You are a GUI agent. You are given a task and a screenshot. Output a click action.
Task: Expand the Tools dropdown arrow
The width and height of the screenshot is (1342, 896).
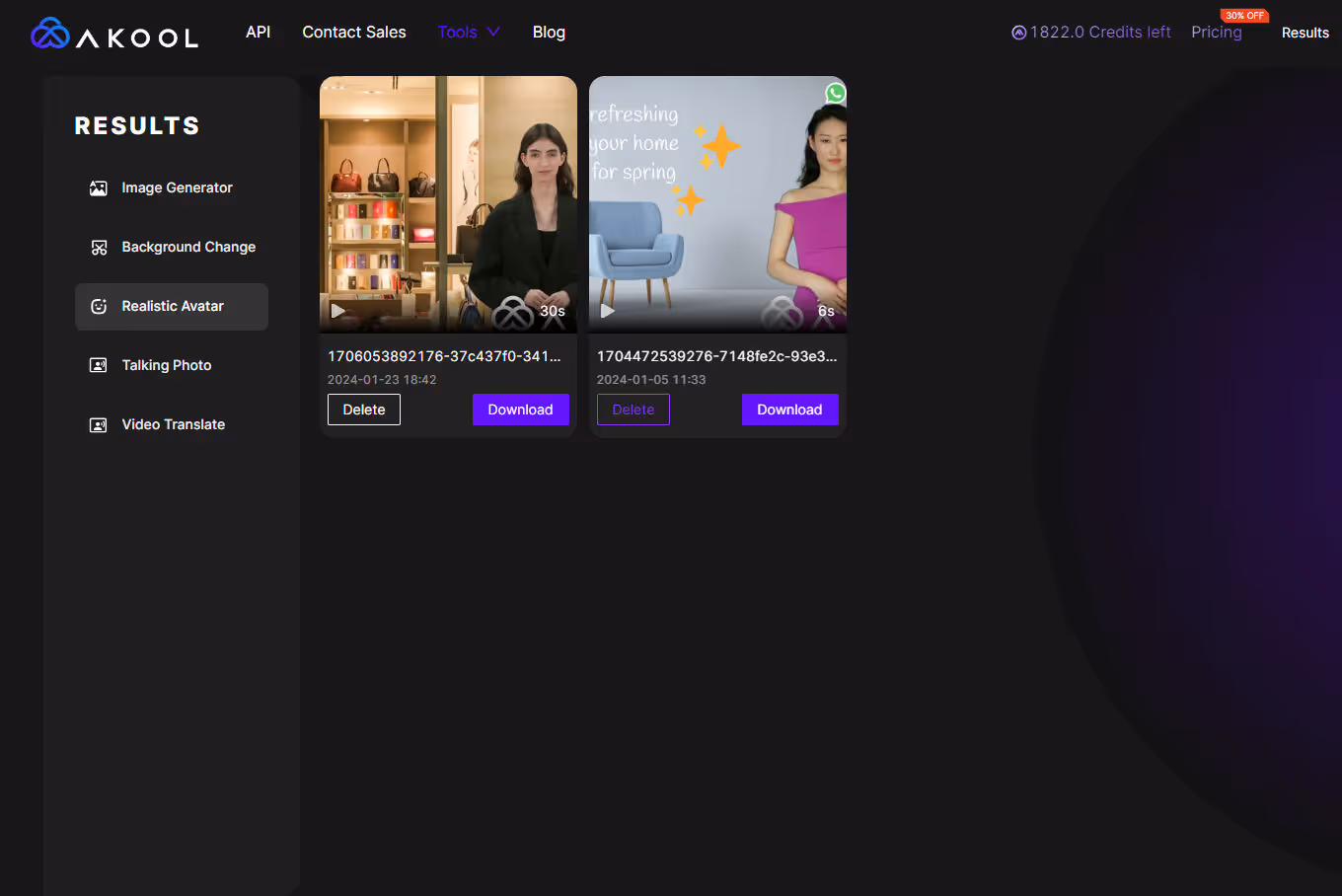493,32
